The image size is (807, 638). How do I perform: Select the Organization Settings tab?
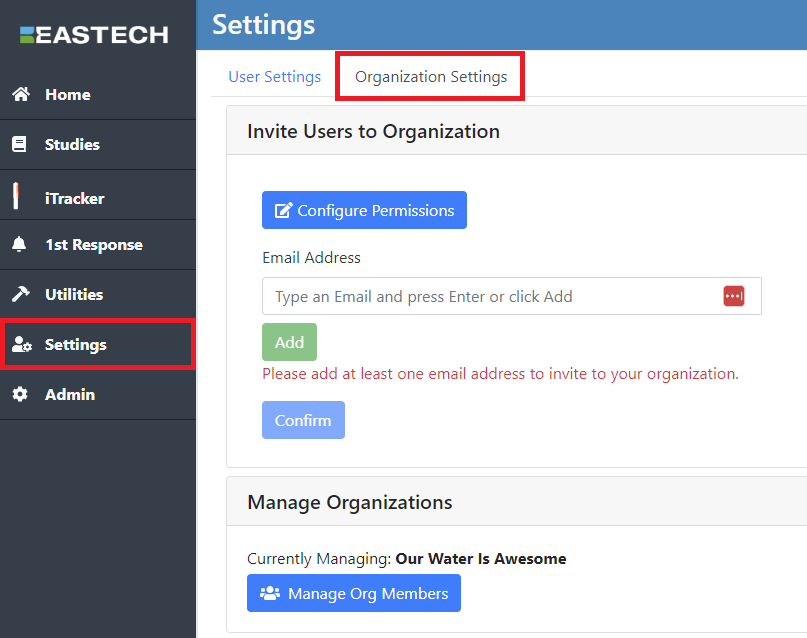[x=431, y=77]
